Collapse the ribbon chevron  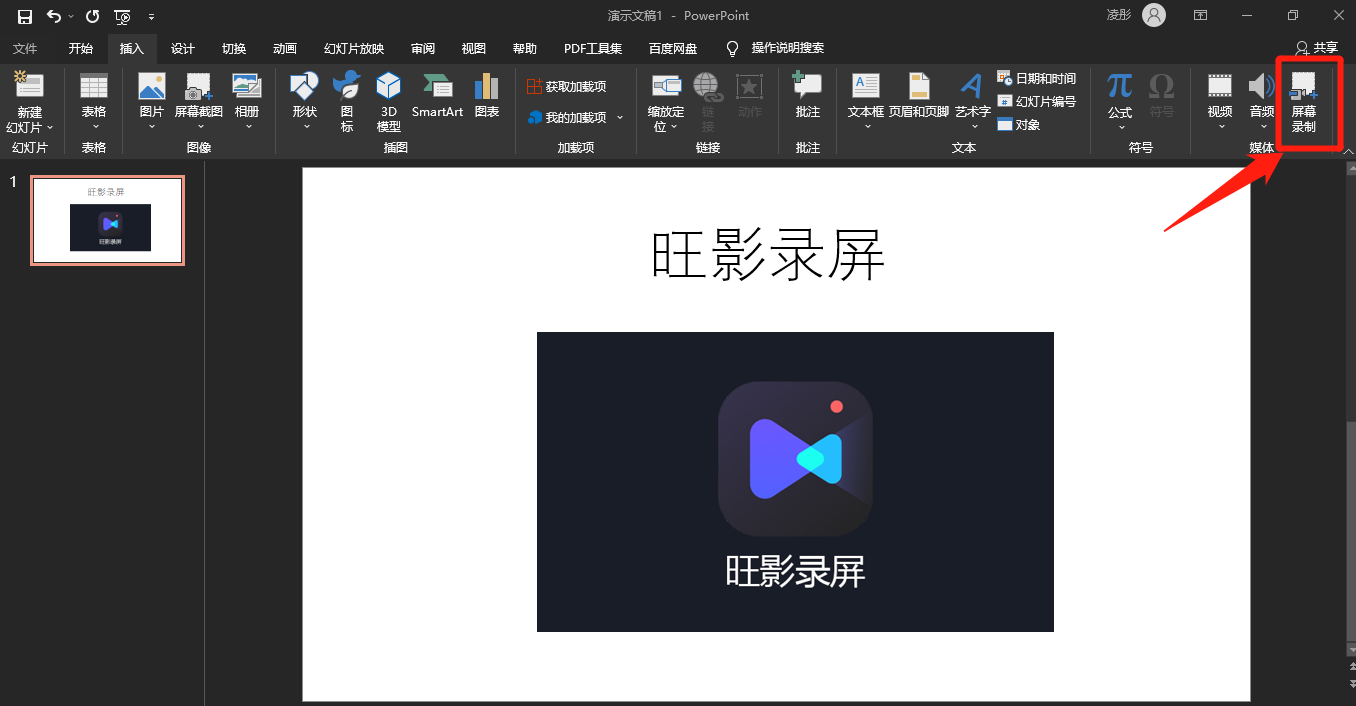(x=1347, y=151)
